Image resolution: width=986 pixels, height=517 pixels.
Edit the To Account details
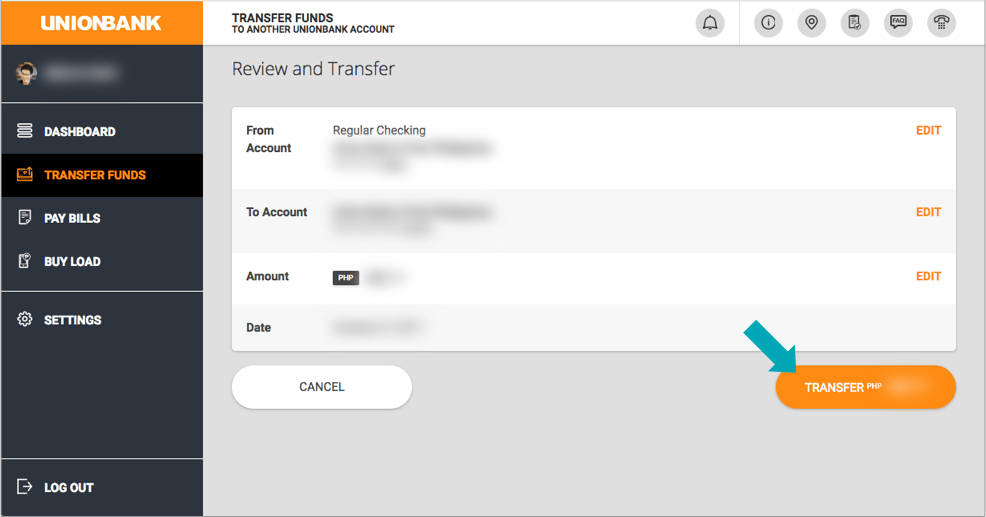(928, 212)
